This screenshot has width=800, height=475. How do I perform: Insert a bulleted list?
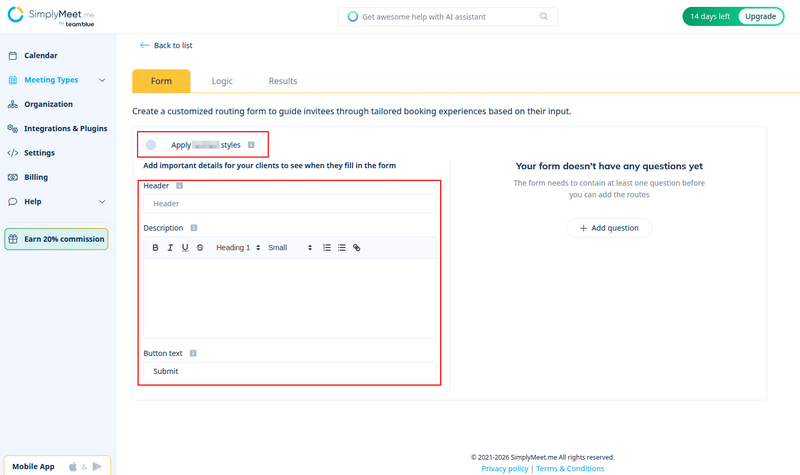click(x=342, y=247)
